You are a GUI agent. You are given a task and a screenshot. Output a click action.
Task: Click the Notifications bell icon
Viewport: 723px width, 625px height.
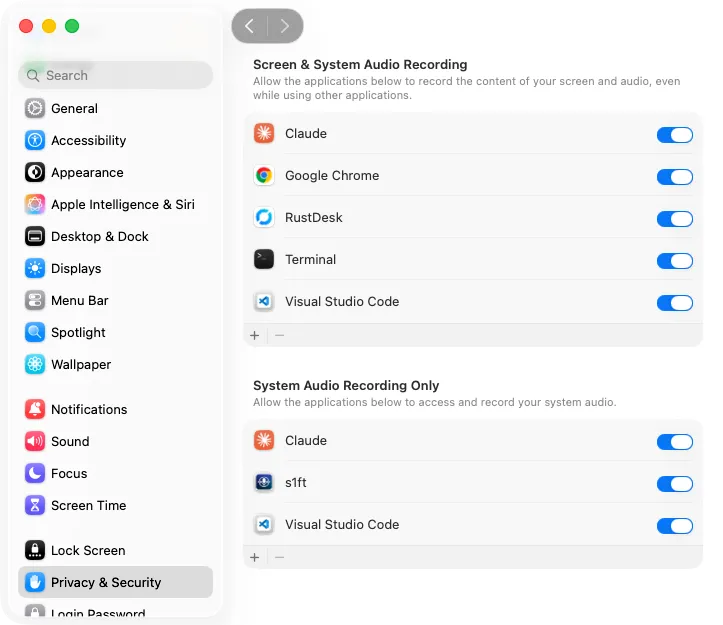coord(35,409)
